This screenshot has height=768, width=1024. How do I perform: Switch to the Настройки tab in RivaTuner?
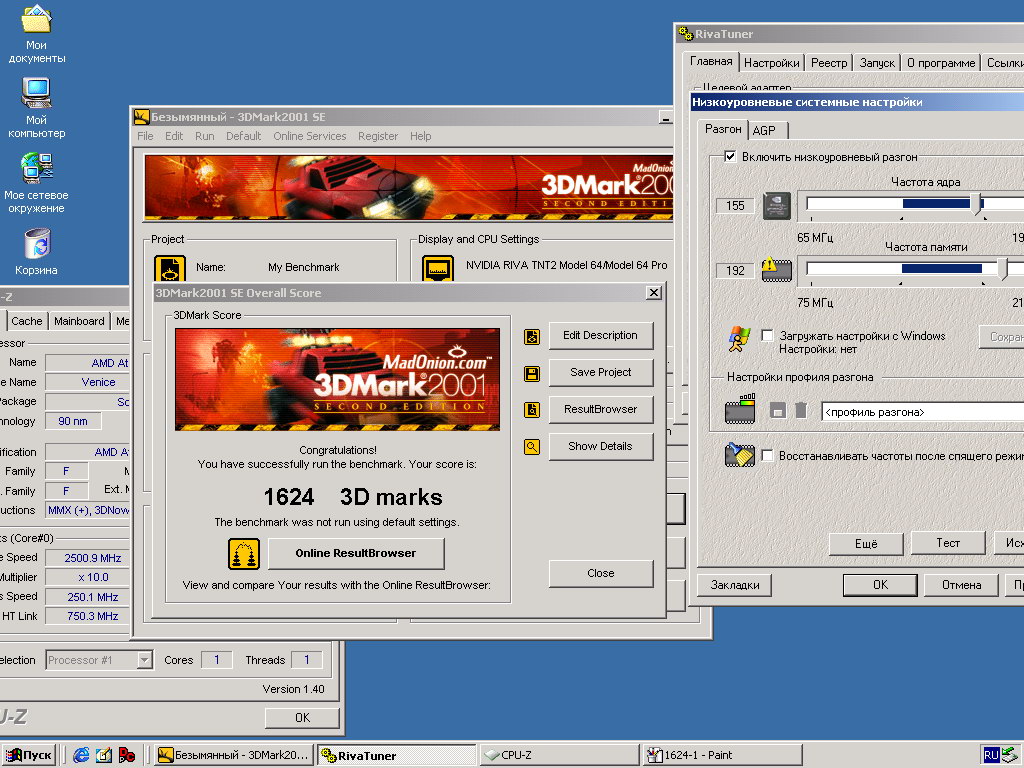[x=771, y=63]
